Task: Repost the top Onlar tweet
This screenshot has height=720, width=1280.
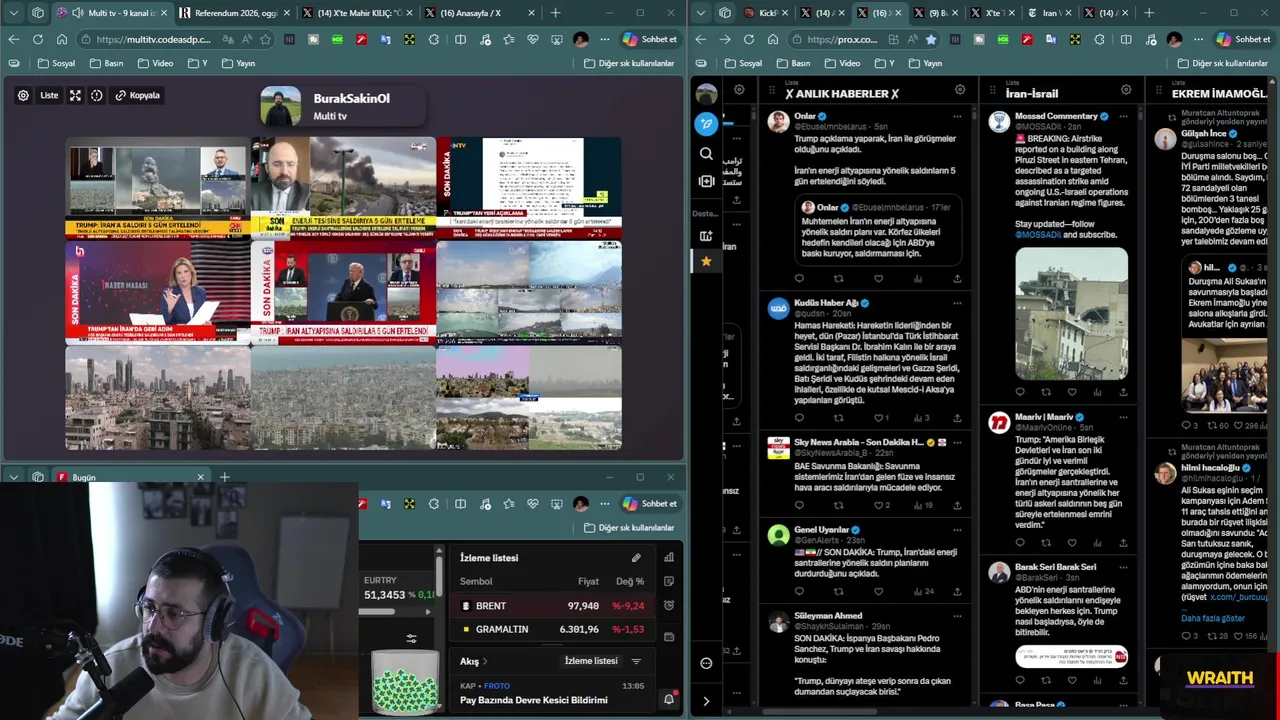Action: [x=838, y=279]
